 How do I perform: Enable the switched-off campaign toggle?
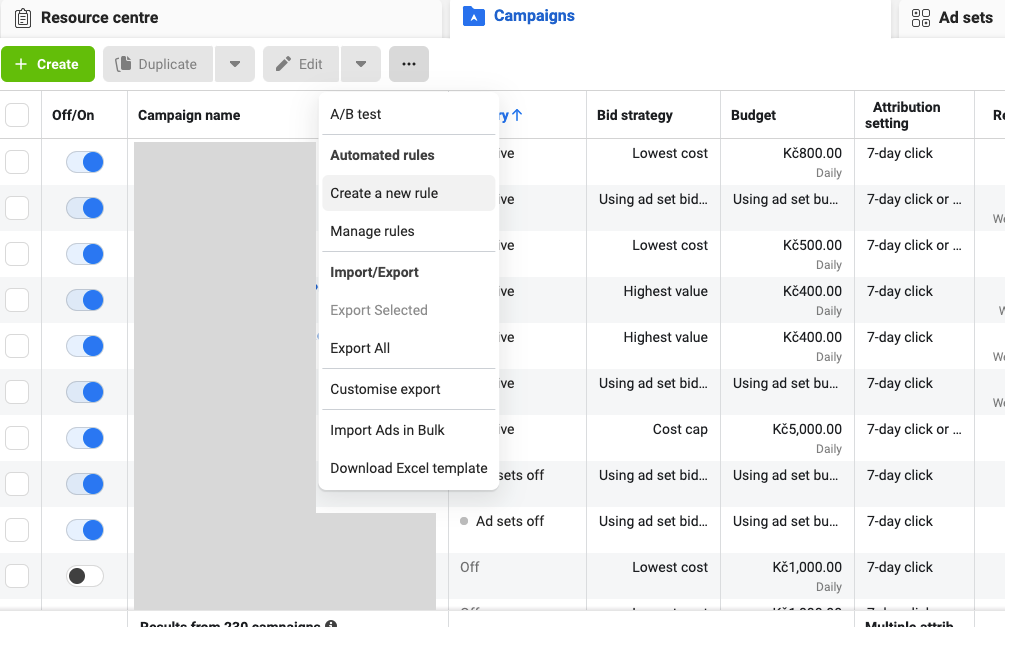pyautogui.click(x=85, y=576)
